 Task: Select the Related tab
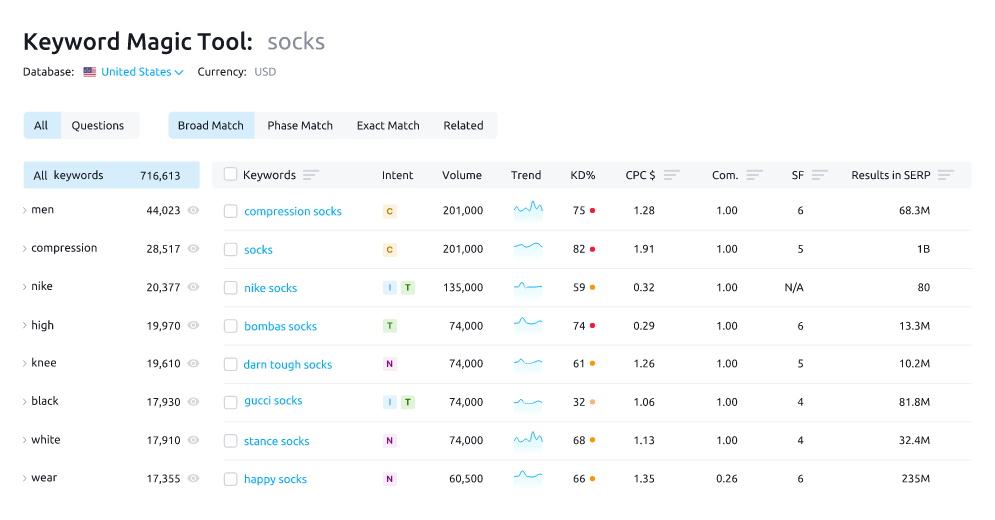tap(463, 125)
